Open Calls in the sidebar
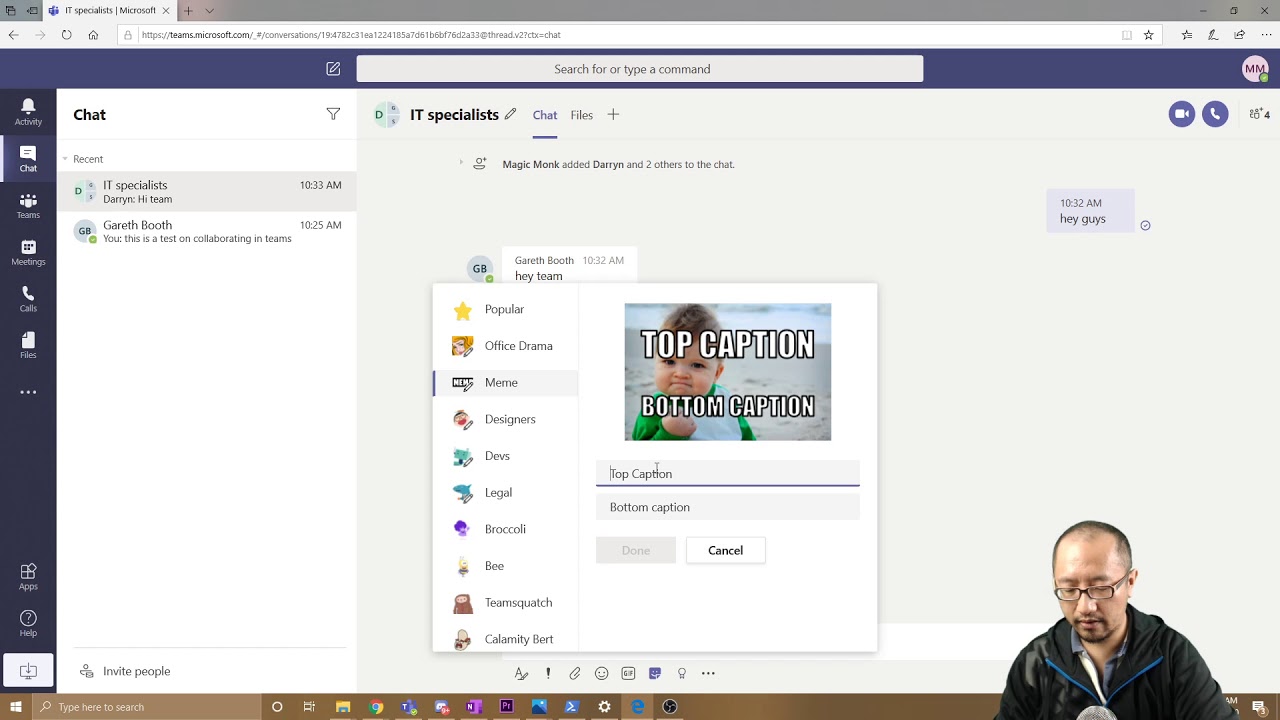This screenshot has height=720, width=1280. [x=28, y=299]
